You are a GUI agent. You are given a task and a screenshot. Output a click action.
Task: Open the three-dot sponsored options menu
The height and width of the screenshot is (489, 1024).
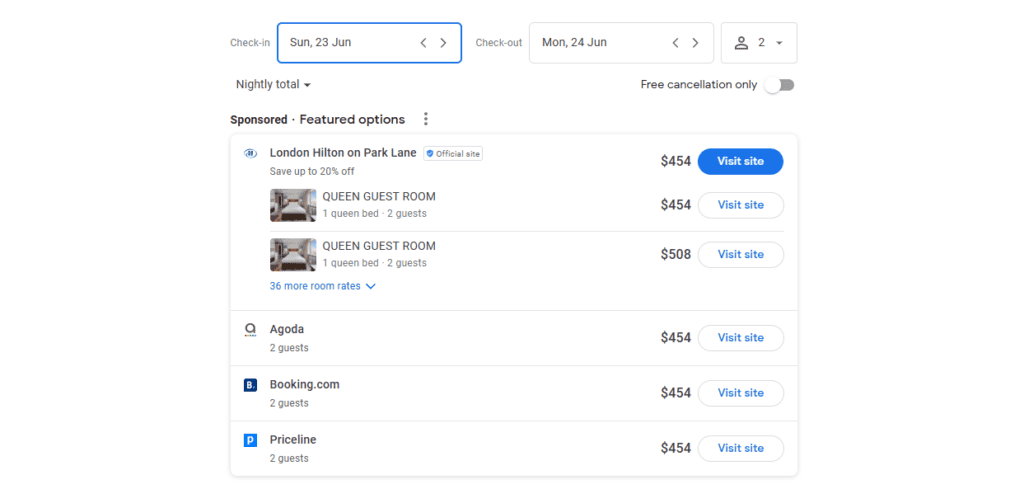point(425,119)
